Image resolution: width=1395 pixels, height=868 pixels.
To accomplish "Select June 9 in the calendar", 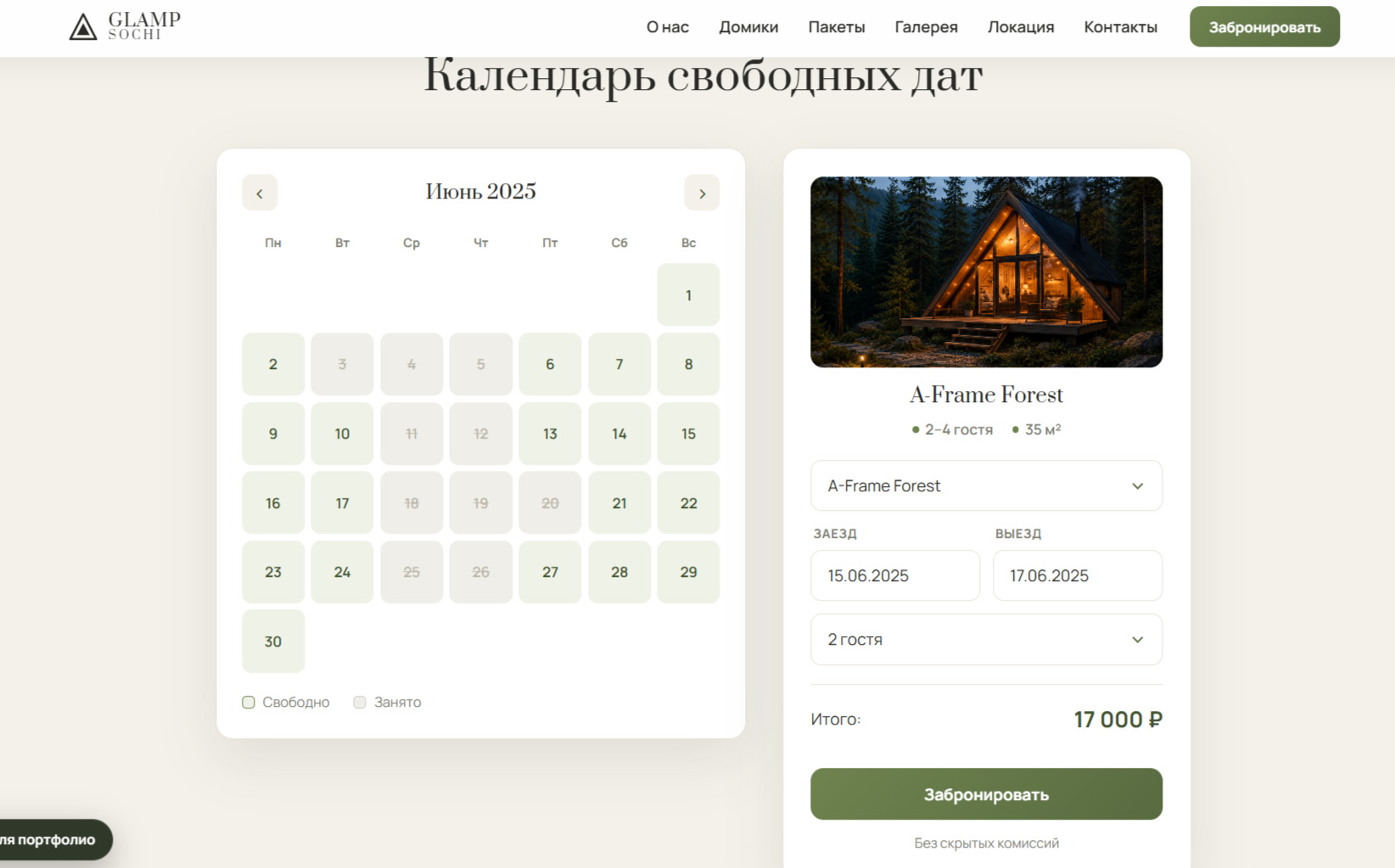I will [x=273, y=434].
